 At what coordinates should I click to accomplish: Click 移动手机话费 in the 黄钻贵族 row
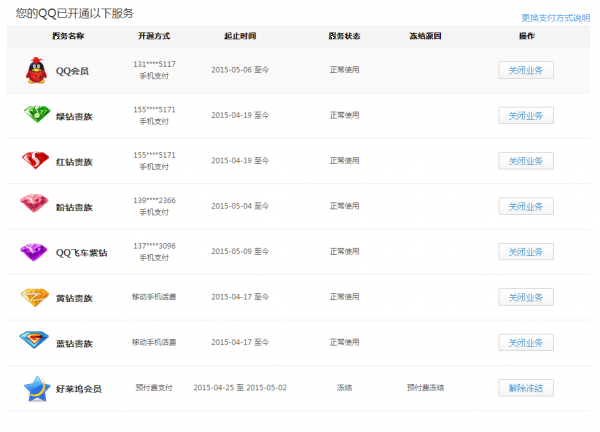tap(154, 297)
